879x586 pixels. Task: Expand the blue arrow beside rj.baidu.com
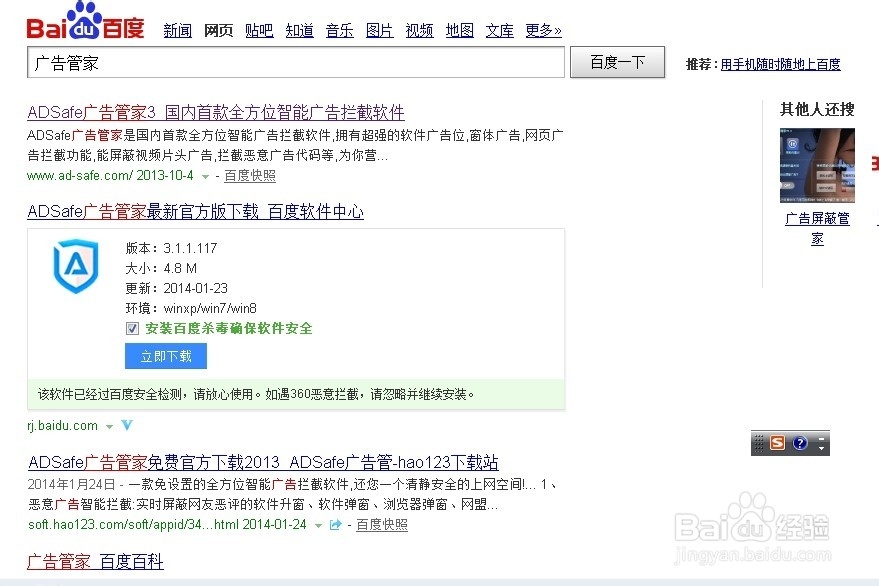[126, 425]
